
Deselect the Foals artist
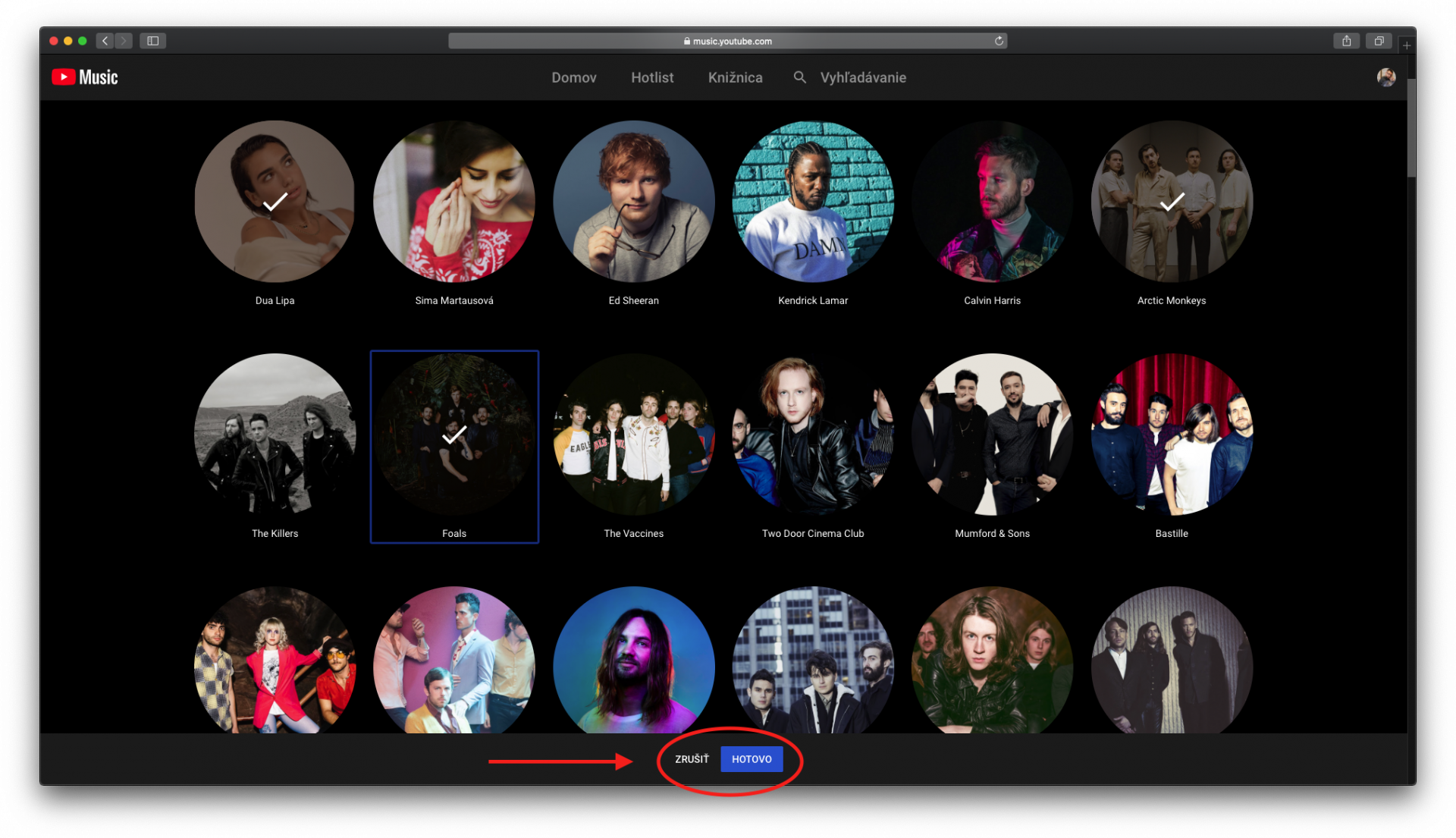454,435
